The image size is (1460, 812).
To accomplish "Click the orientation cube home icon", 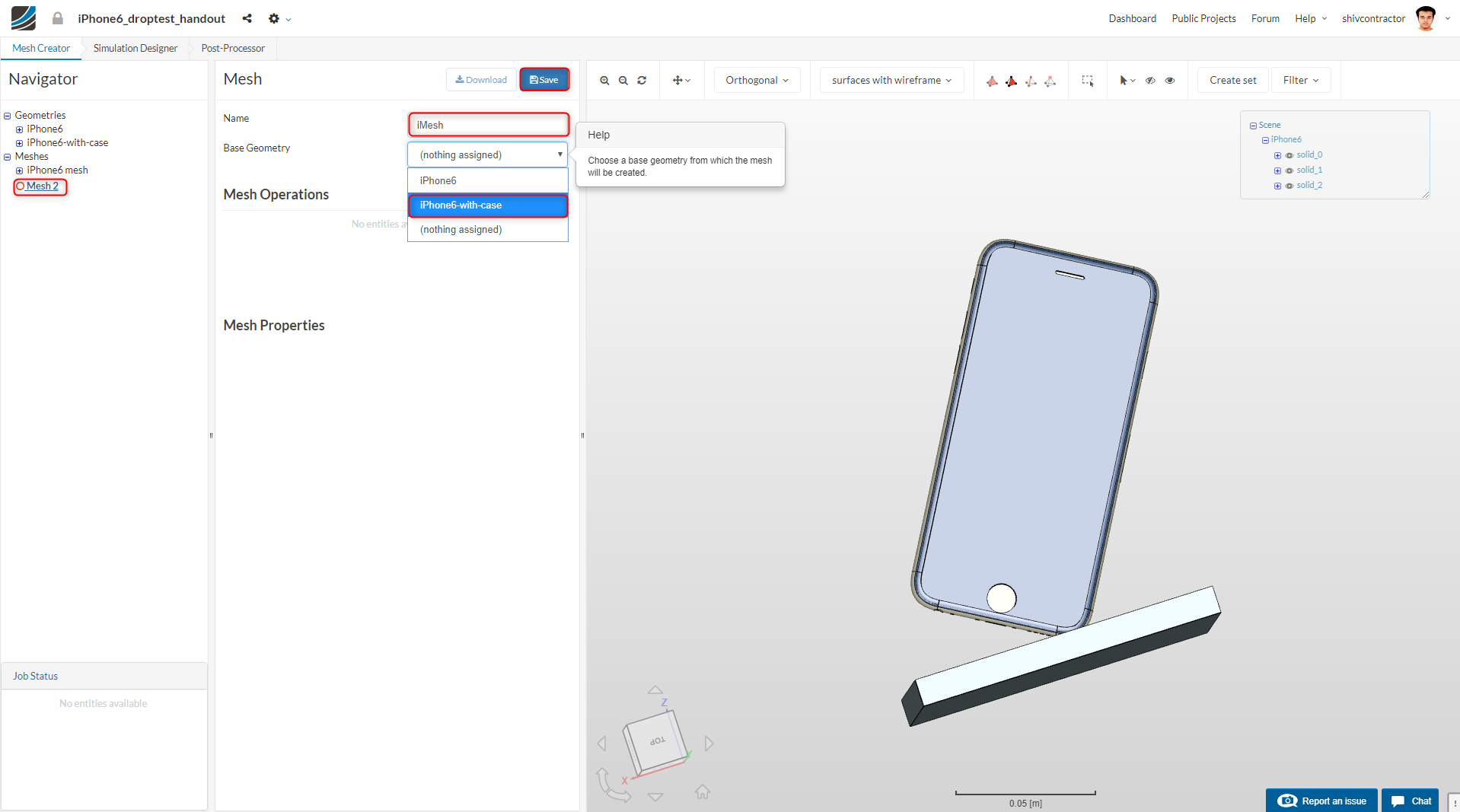I will click(x=703, y=791).
